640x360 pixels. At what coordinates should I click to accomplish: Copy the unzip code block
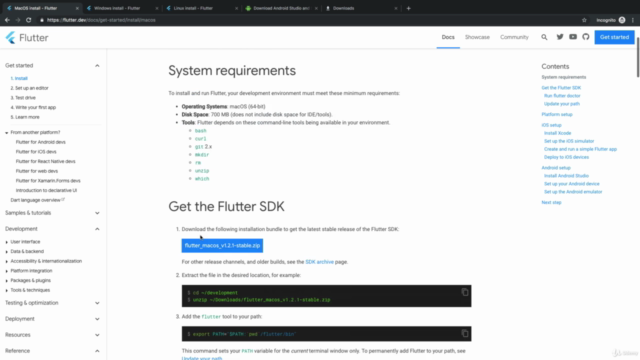[464, 292]
